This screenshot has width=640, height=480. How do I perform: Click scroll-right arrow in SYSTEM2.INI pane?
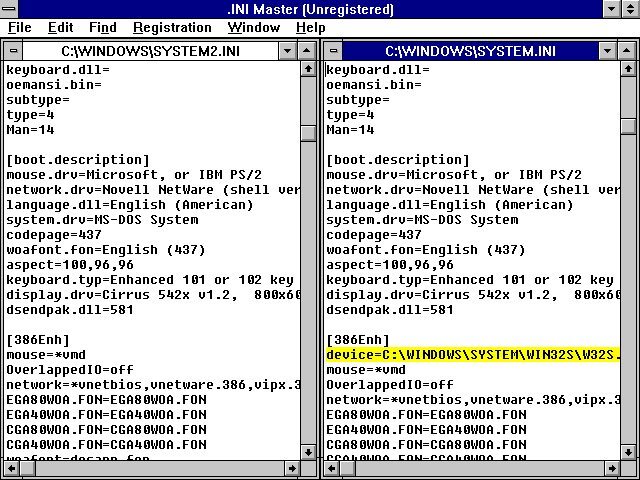292,468
